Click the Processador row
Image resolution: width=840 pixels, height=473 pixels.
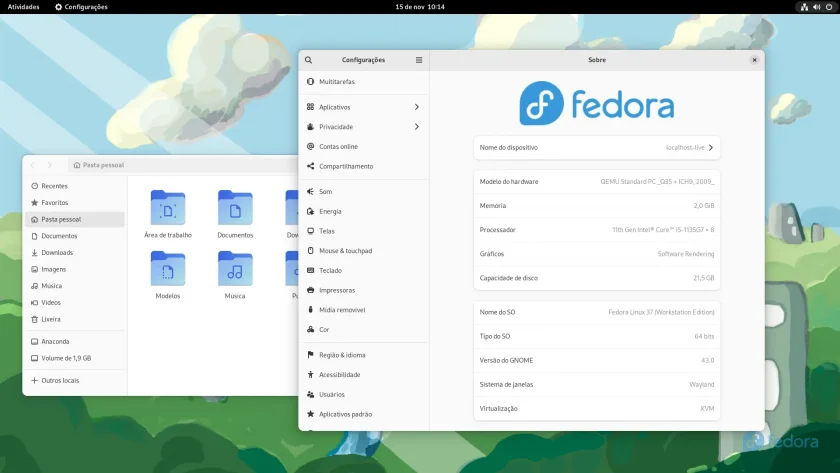(x=597, y=230)
